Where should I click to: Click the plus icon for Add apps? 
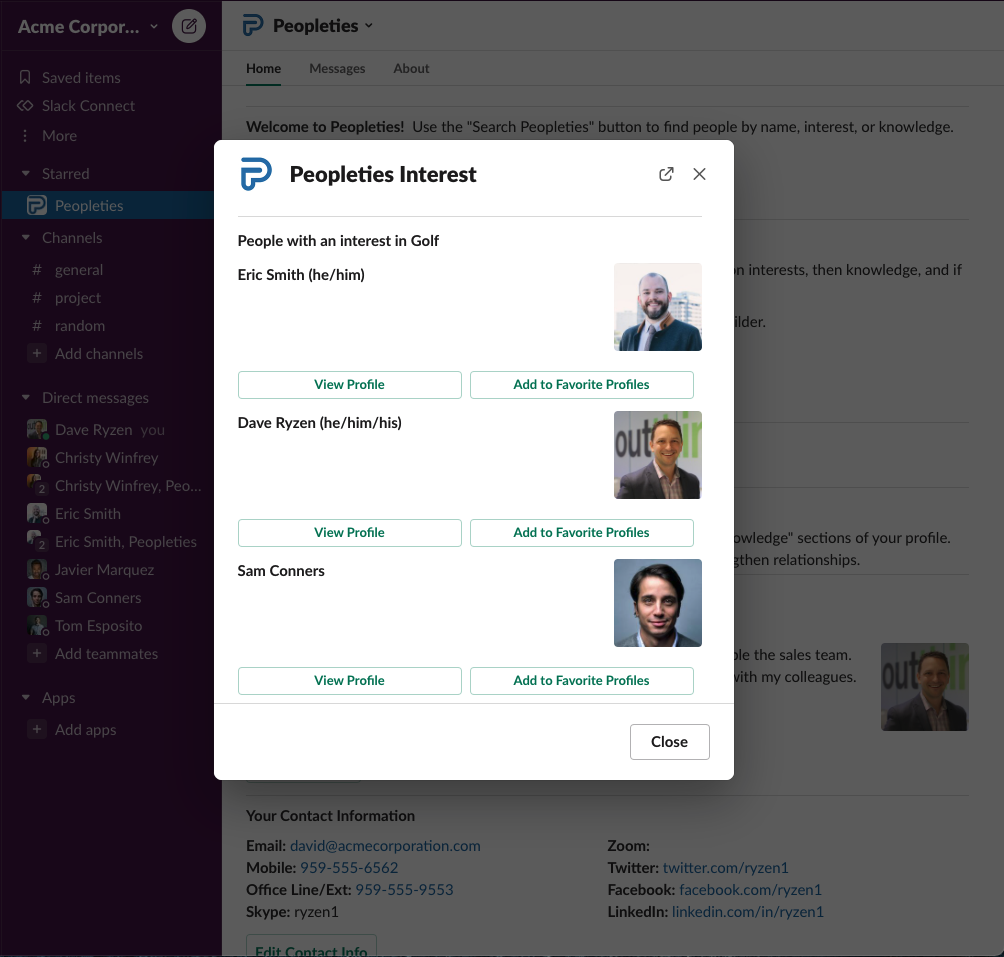point(37,730)
